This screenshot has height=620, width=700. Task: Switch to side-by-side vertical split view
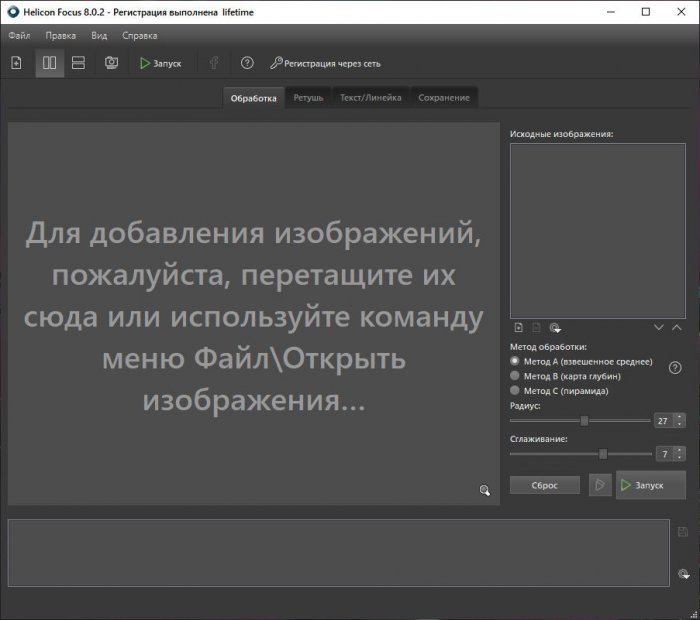(x=49, y=63)
